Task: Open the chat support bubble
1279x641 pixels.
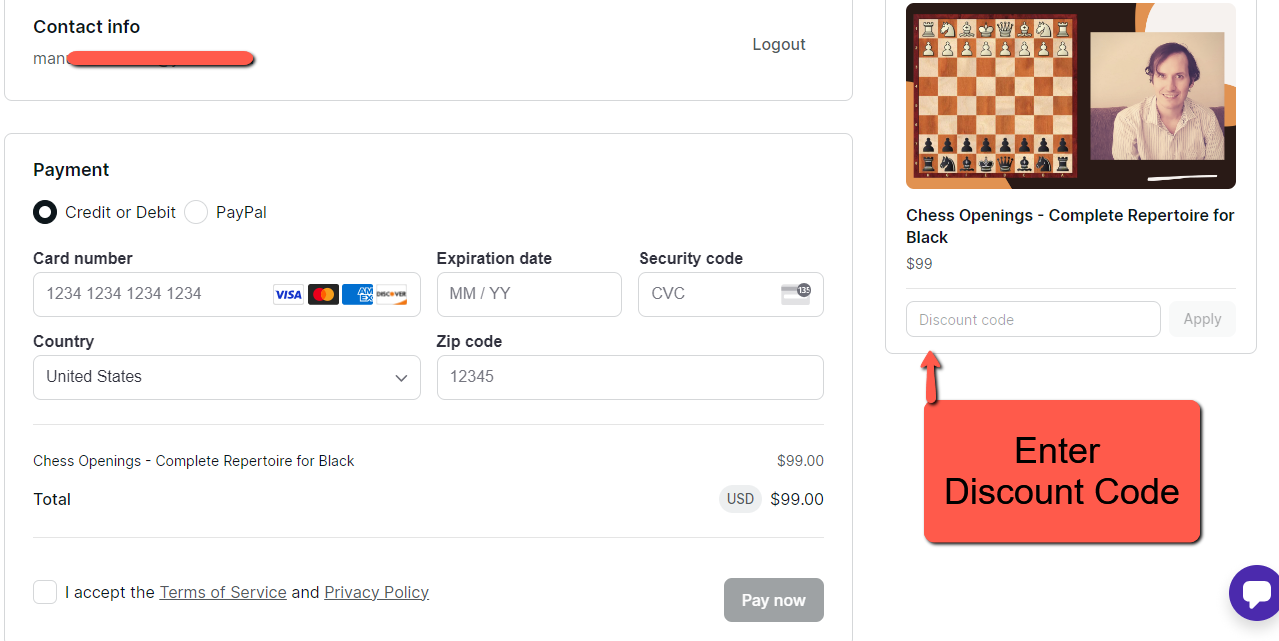Action: [1256, 593]
